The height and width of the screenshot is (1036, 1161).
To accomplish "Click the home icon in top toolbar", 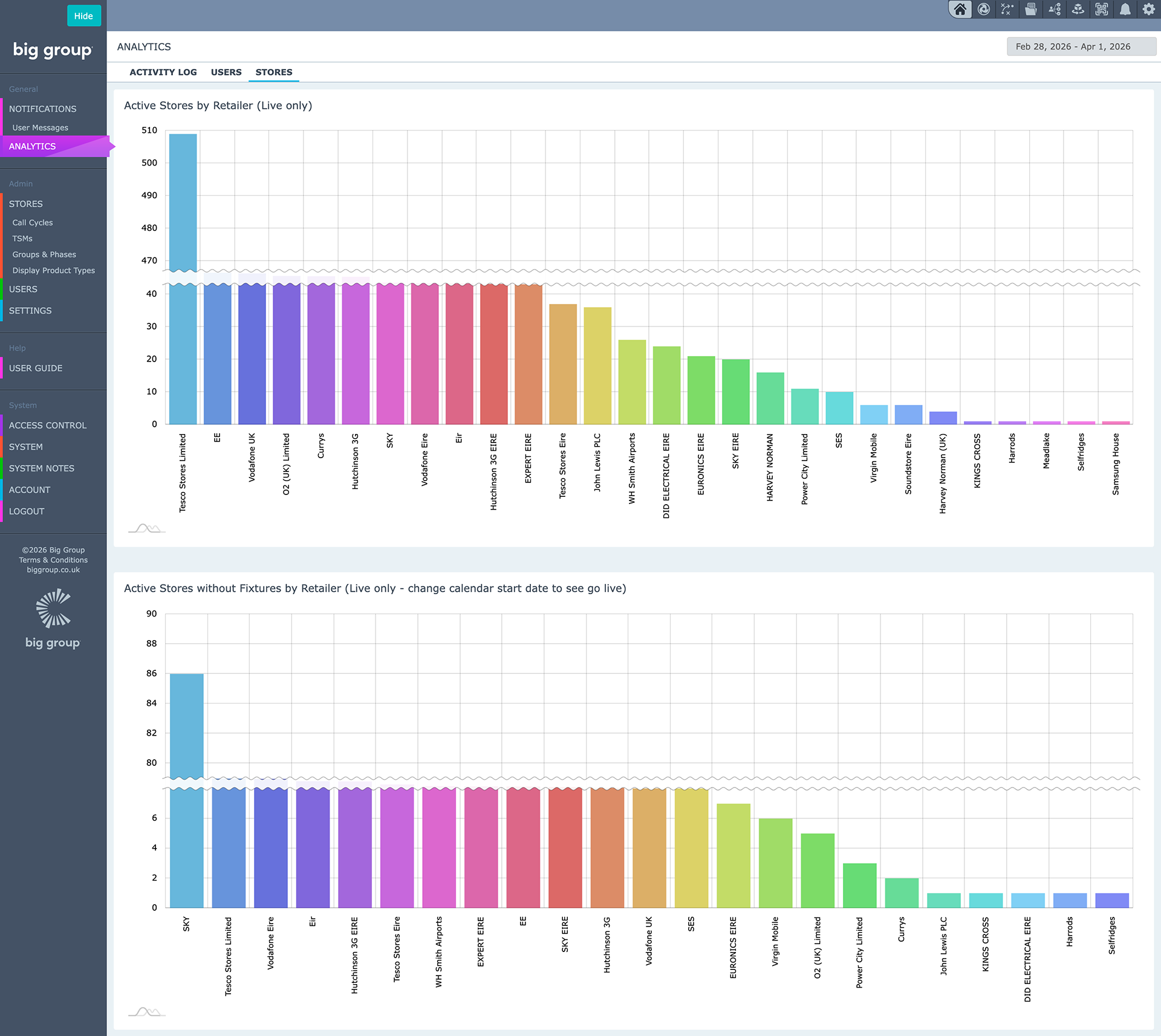I will [x=960, y=10].
